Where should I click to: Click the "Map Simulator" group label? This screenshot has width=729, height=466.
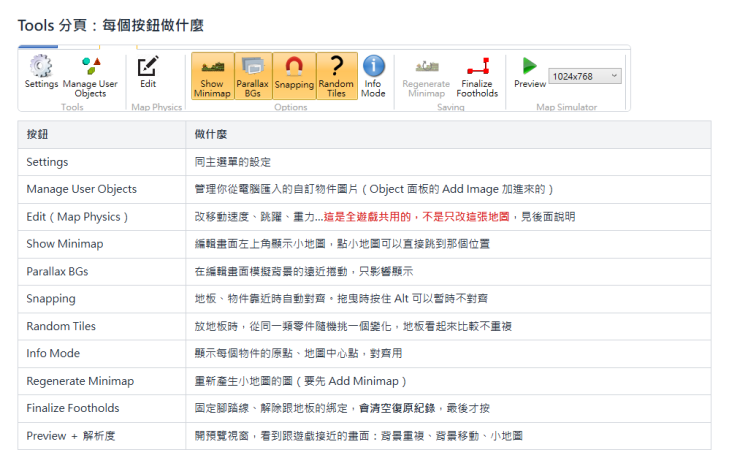tap(566, 107)
